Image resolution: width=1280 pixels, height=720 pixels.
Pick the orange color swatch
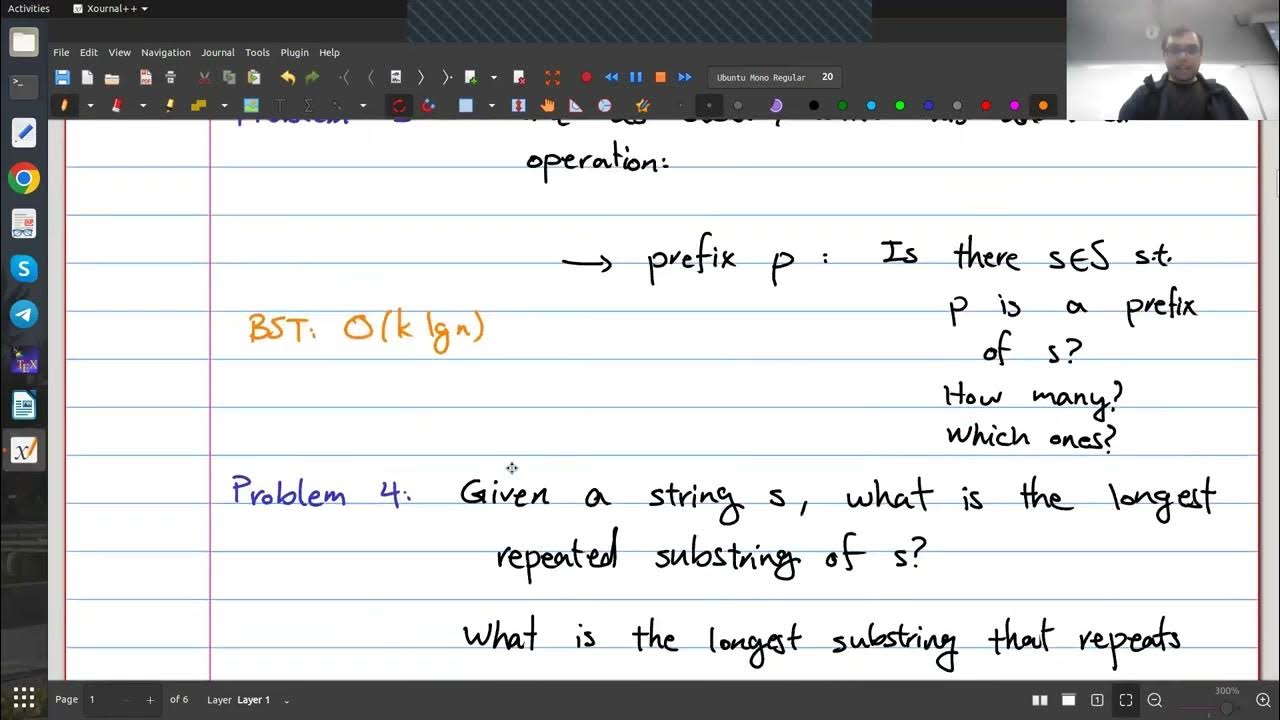click(x=1043, y=105)
